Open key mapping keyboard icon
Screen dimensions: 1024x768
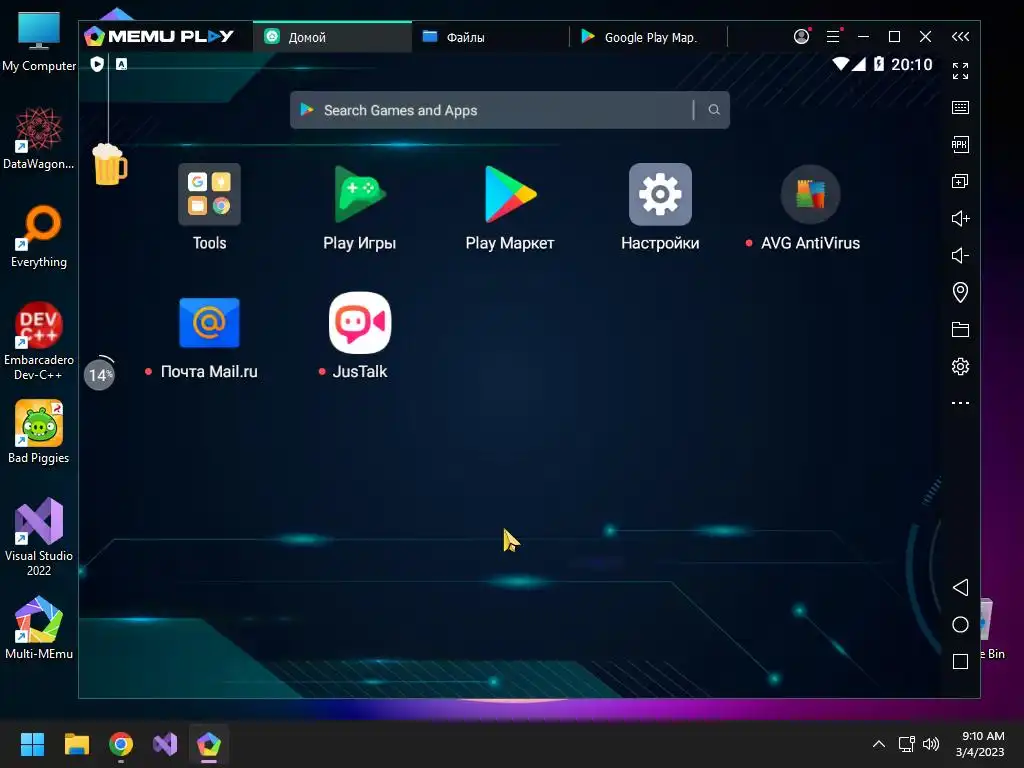pos(960,108)
